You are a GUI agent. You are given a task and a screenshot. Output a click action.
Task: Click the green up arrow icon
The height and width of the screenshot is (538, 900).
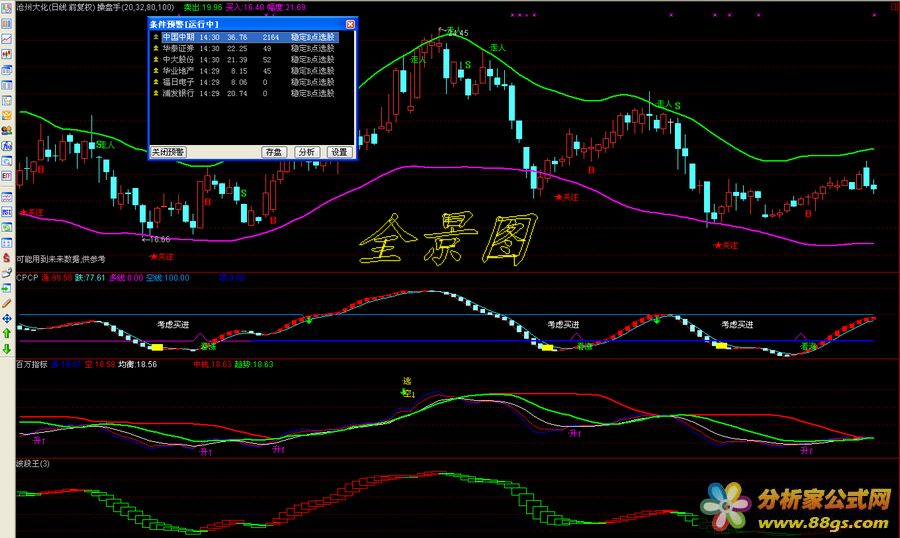point(6,334)
